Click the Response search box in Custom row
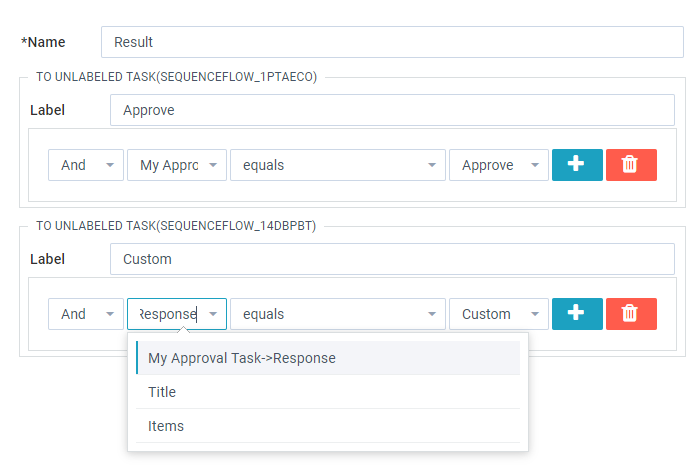The height and width of the screenshot is (471, 699). (166, 314)
